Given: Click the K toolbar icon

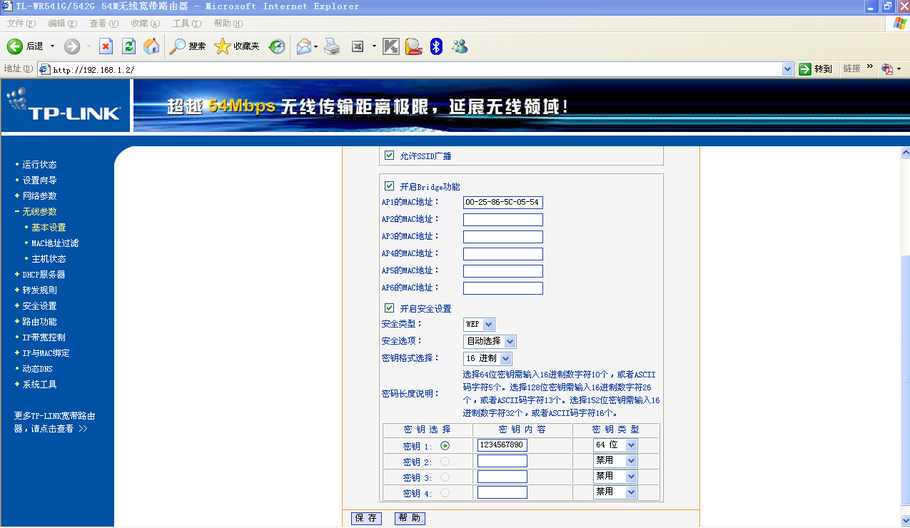Looking at the screenshot, I should [x=391, y=46].
